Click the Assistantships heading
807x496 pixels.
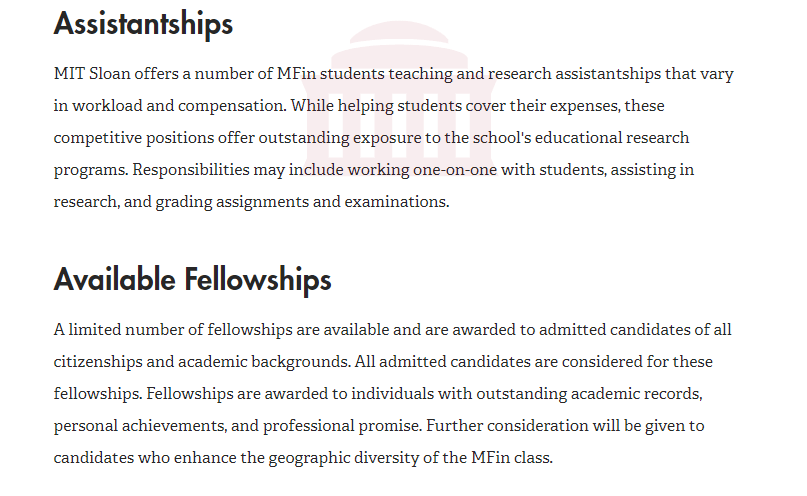pos(143,24)
